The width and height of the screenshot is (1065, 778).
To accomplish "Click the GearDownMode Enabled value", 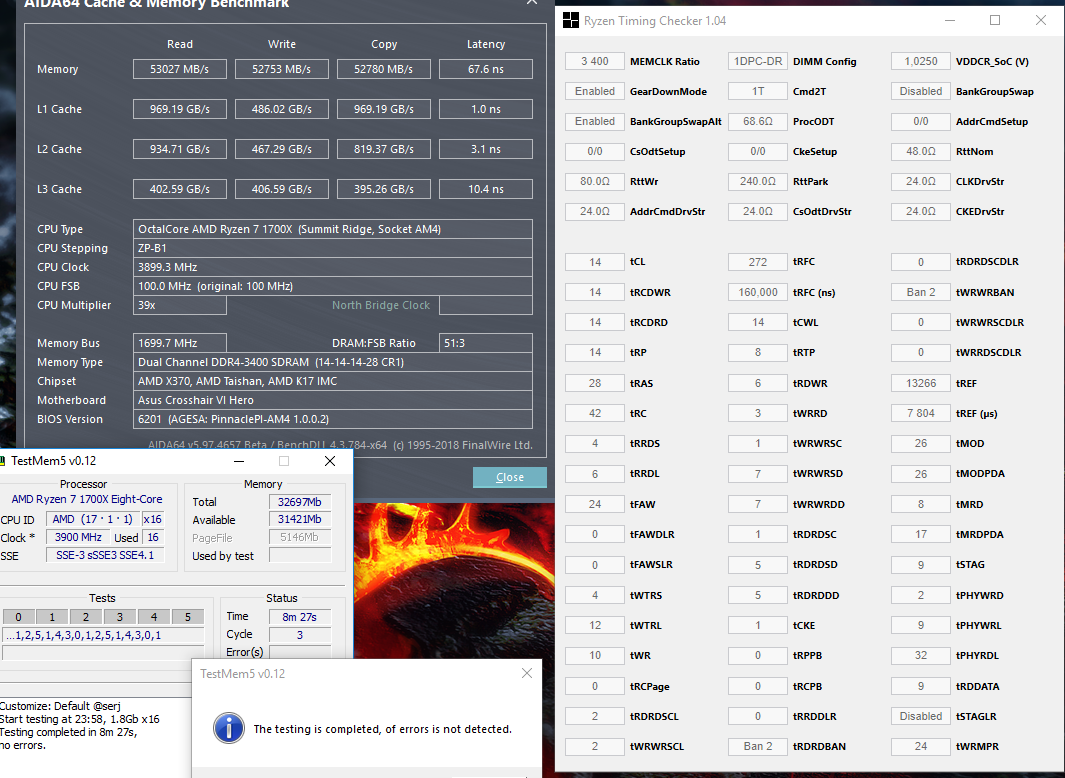I will point(595,91).
